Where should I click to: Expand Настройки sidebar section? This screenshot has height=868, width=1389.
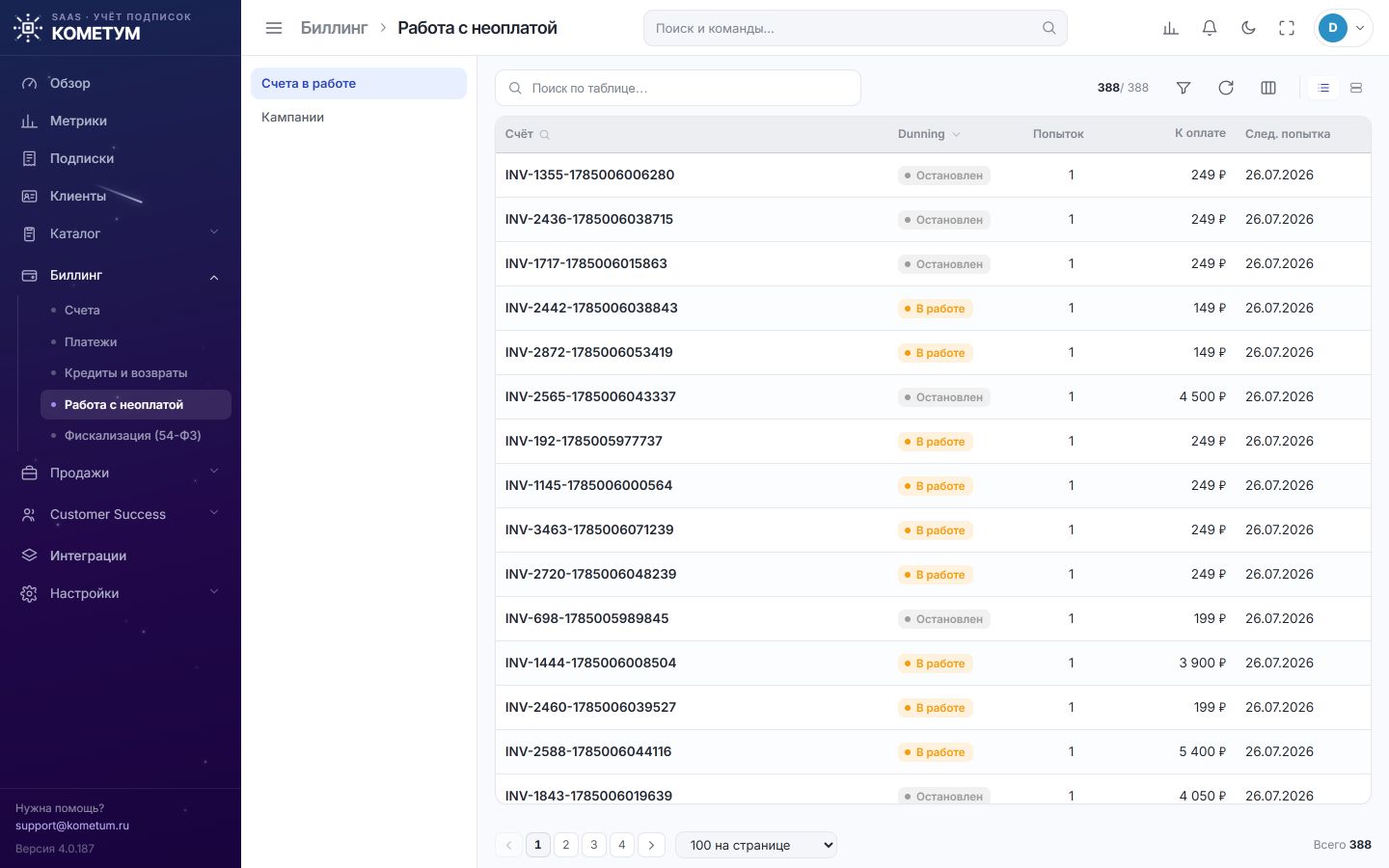coord(121,593)
